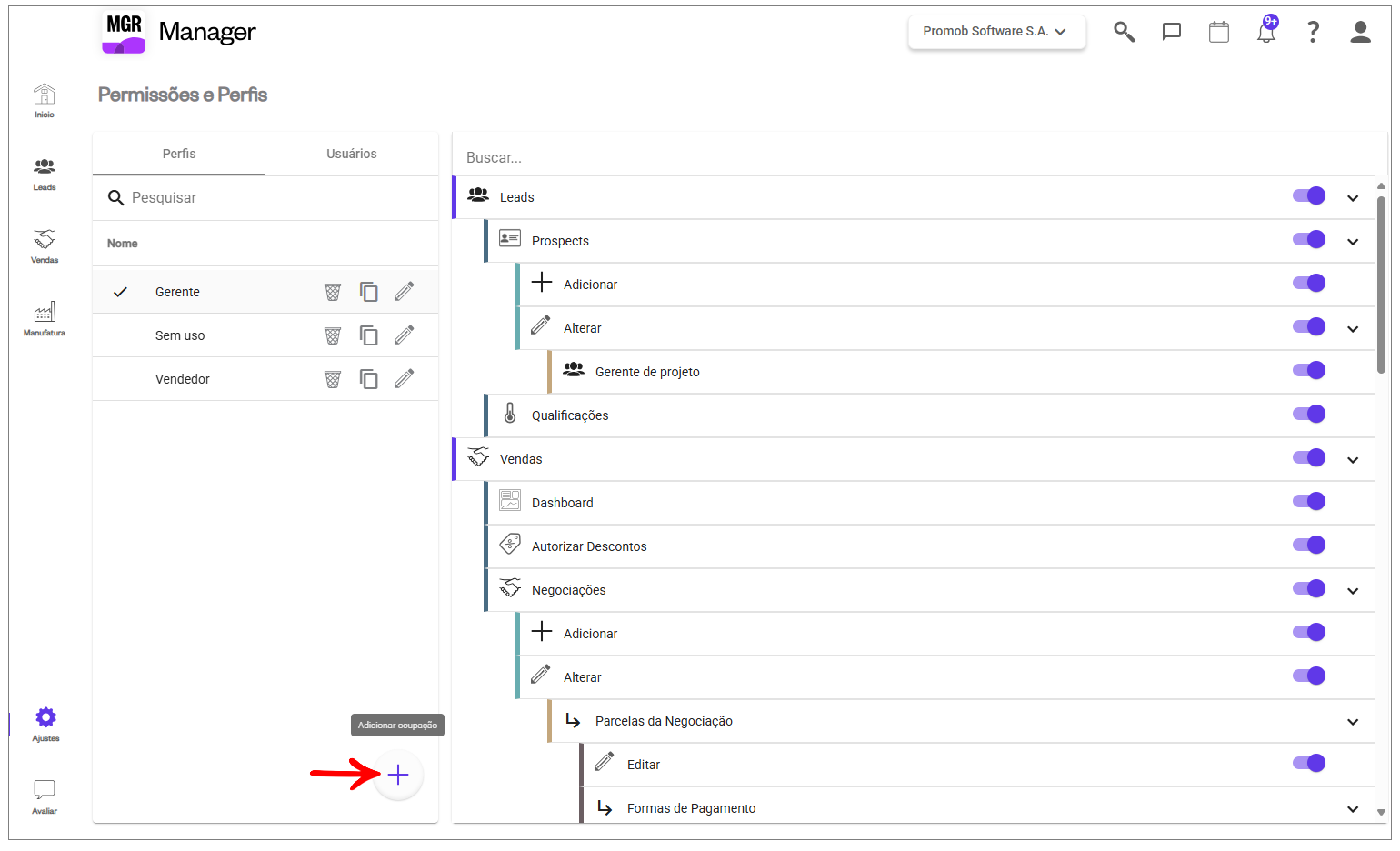Duplicate the Sem uso profile

coord(368,335)
